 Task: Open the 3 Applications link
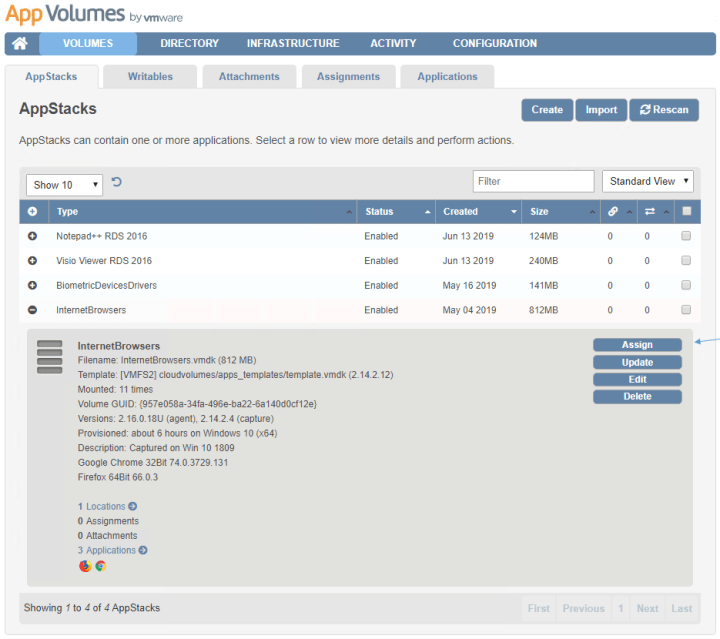coord(110,550)
